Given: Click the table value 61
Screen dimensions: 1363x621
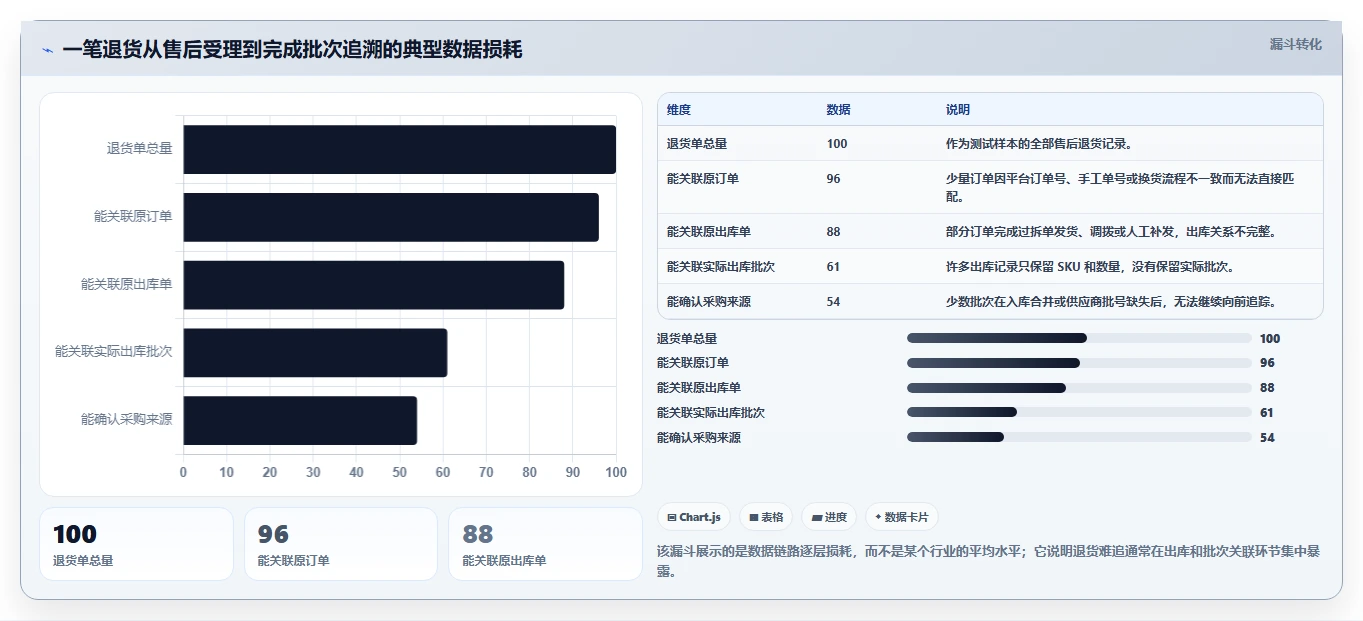Looking at the screenshot, I should pos(834,267).
